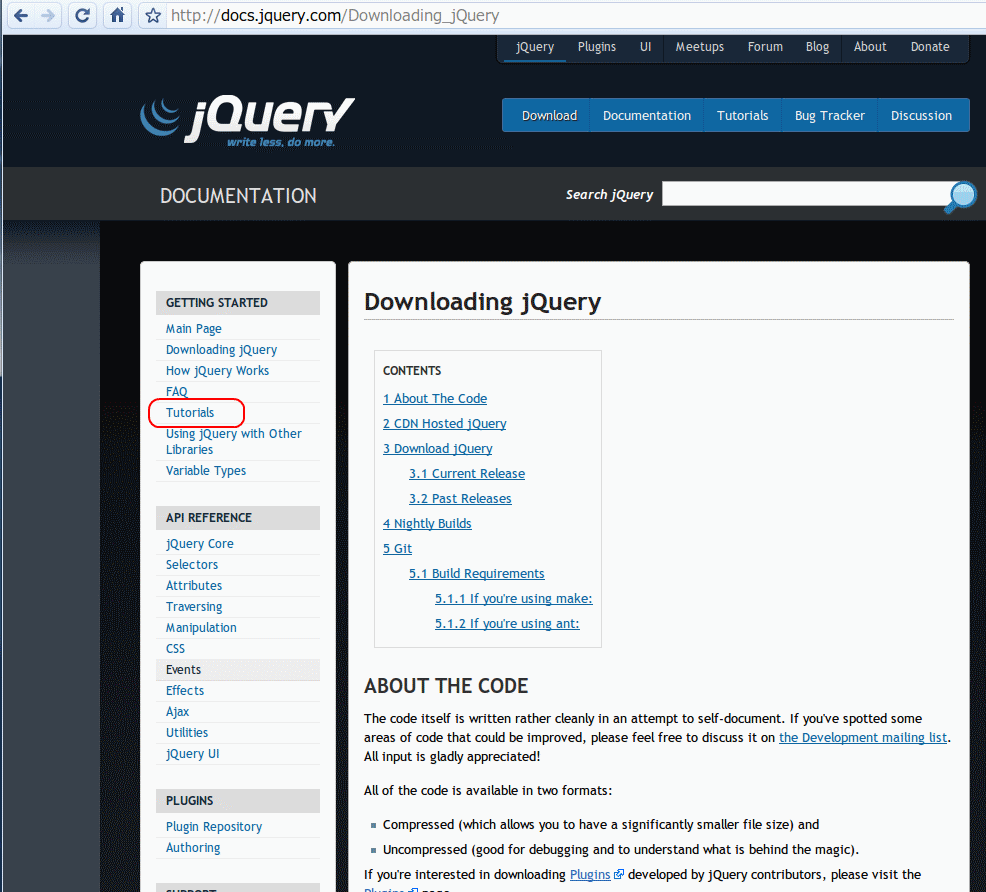Screen dimensions: 986x892
Task: Bookmark this page with the star icon
Action: (x=153, y=15)
